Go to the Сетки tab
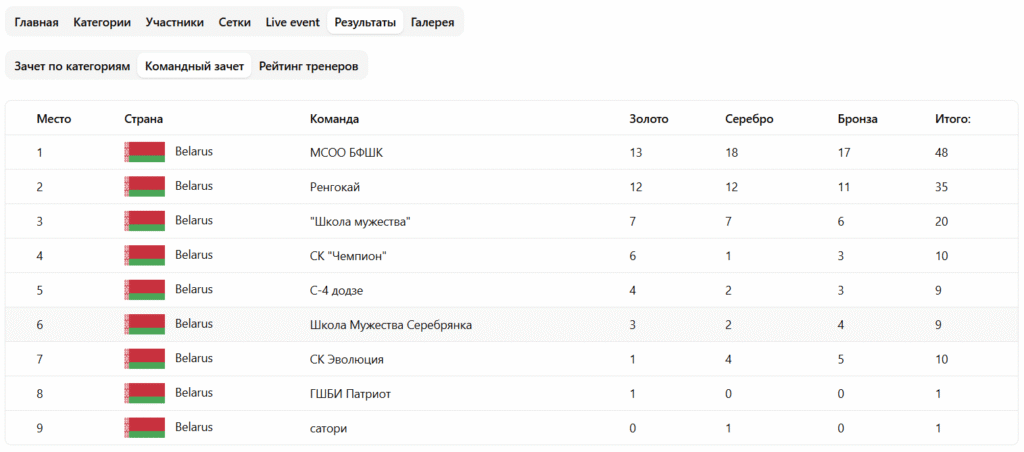This screenshot has height=452, width=1024. coord(235,22)
